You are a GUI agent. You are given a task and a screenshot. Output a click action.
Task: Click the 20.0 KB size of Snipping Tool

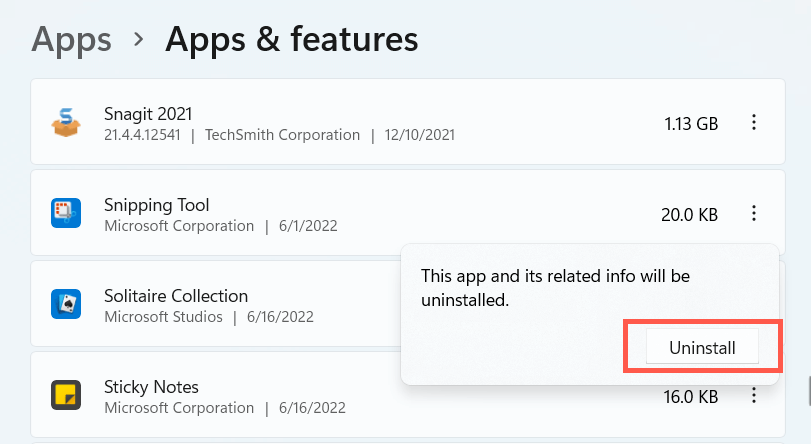tap(689, 214)
